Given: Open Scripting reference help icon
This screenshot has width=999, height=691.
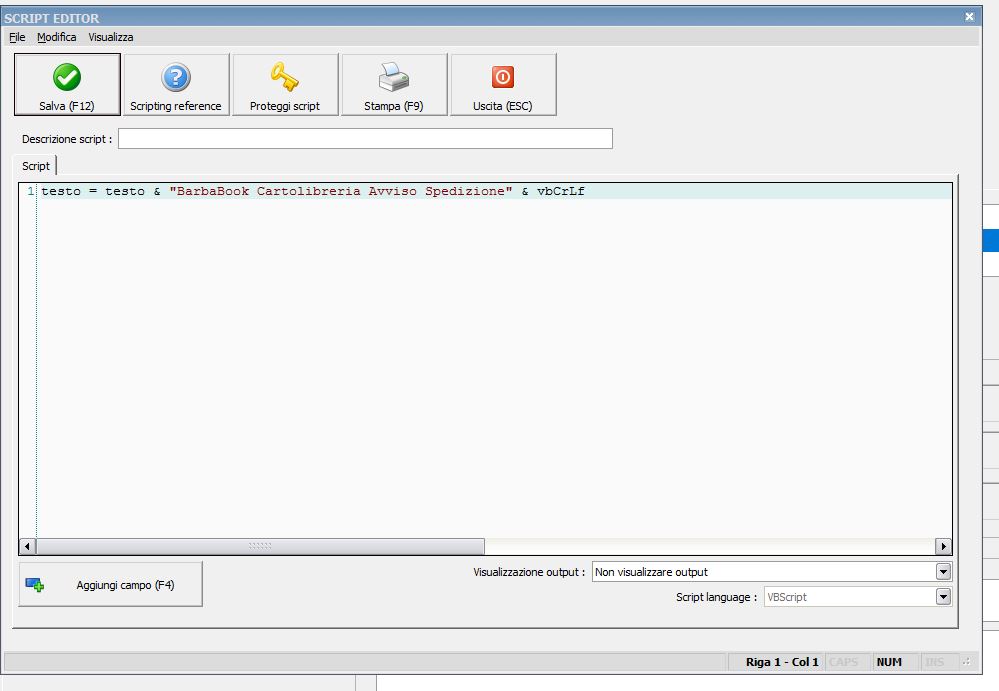Looking at the screenshot, I should (176, 77).
